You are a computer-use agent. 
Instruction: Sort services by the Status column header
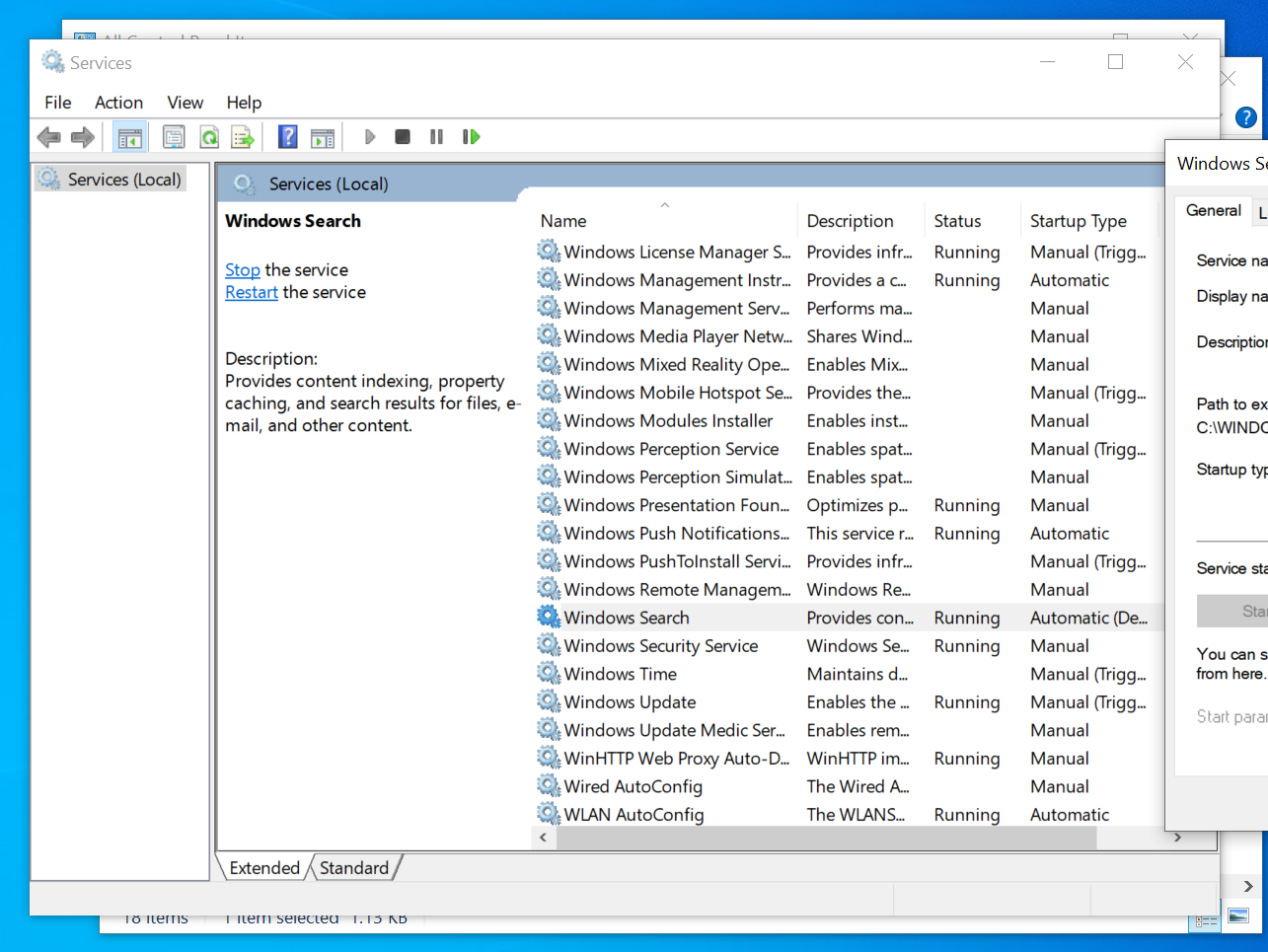point(959,219)
